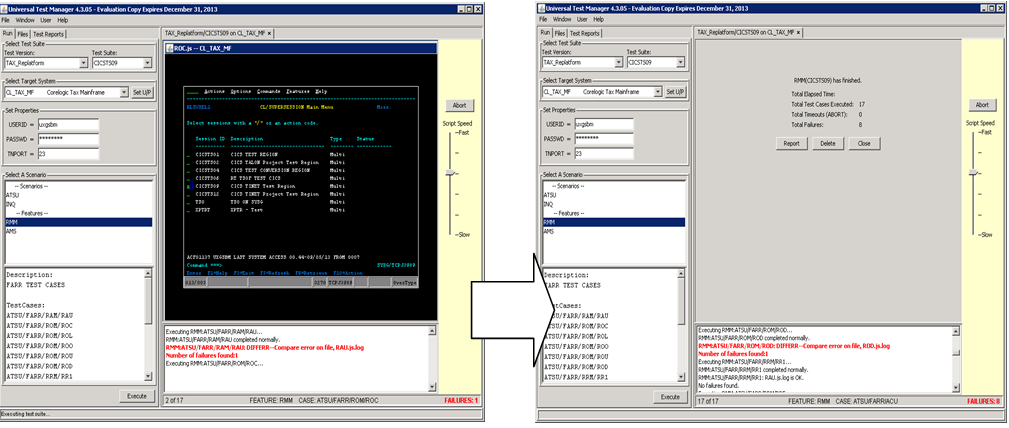Select RMM feature in finished-results window
Image resolution: width=1009 pixels, height=428 pixels.
pos(613,221)
